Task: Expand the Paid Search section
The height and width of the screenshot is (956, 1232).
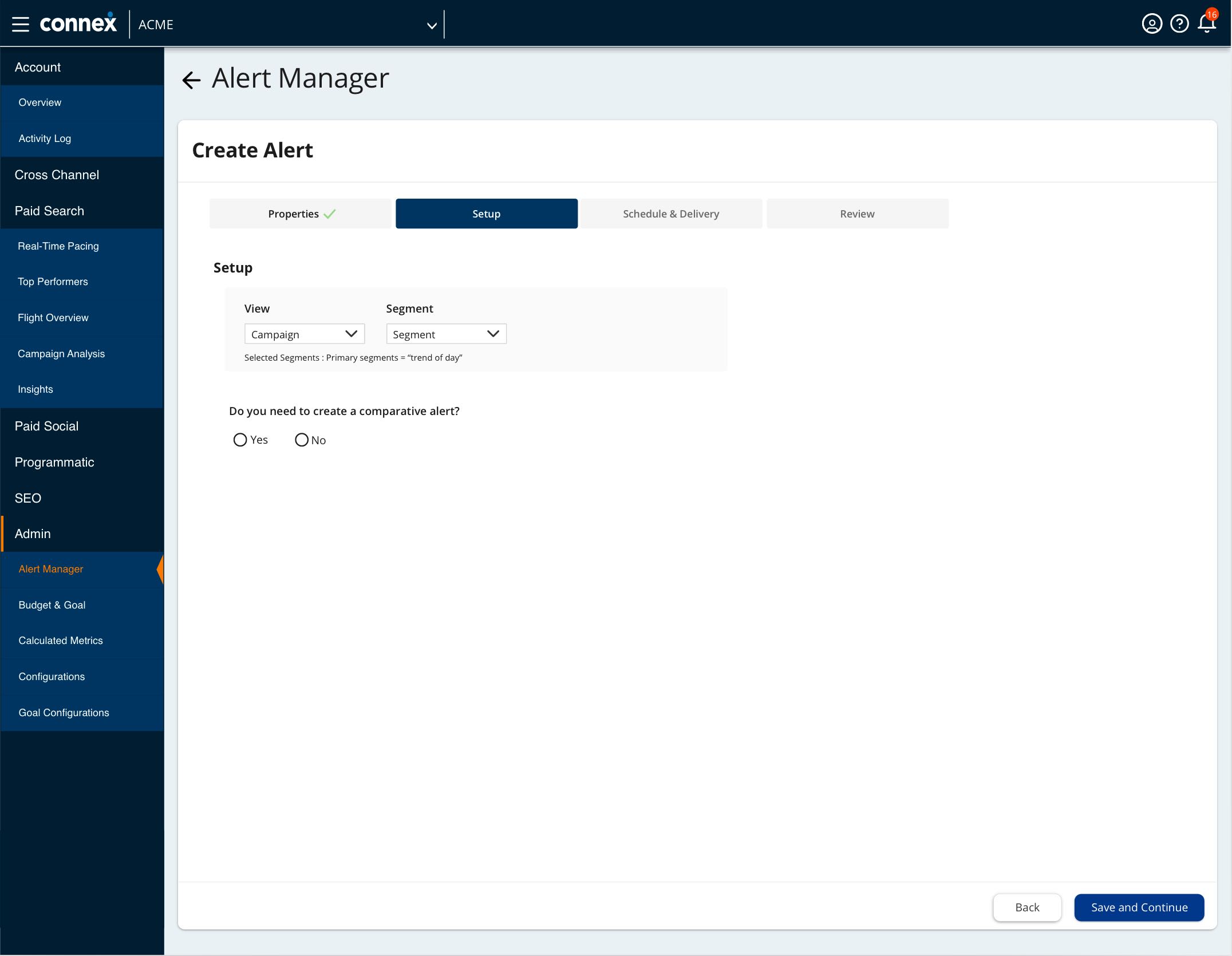Action: [x=82, y=211]
